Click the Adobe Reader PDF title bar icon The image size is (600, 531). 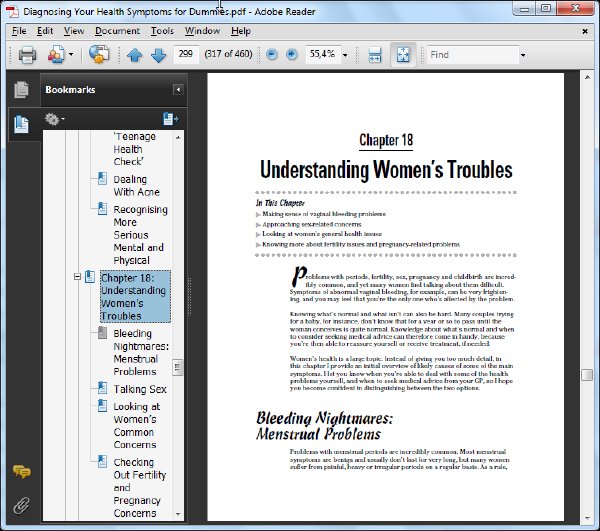coord(12,12)
